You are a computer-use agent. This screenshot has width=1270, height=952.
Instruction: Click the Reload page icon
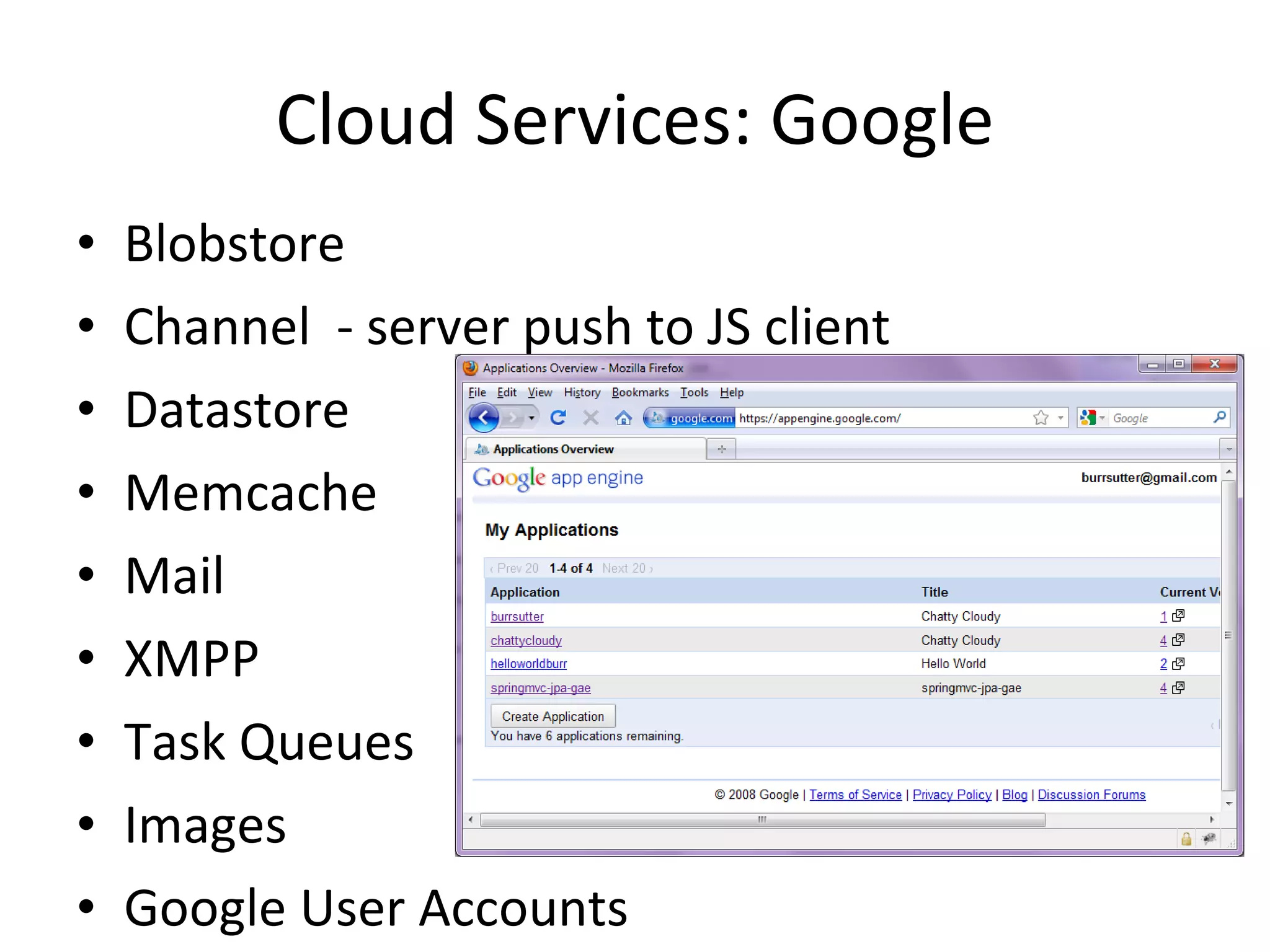[x=558, y=418]
